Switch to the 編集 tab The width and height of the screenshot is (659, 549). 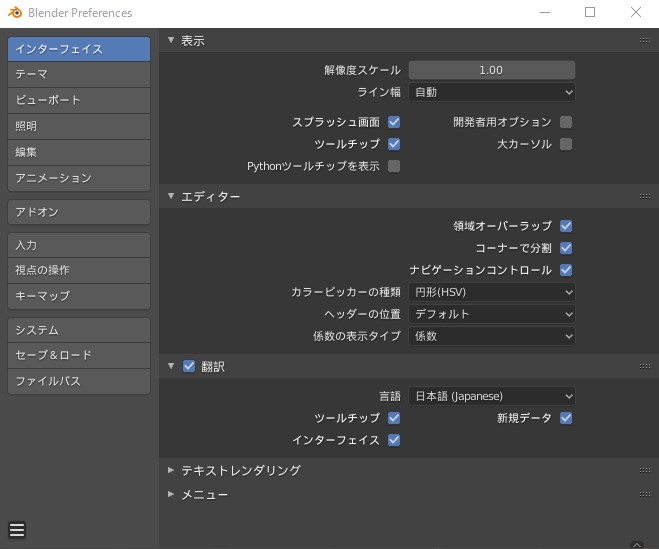79,153
